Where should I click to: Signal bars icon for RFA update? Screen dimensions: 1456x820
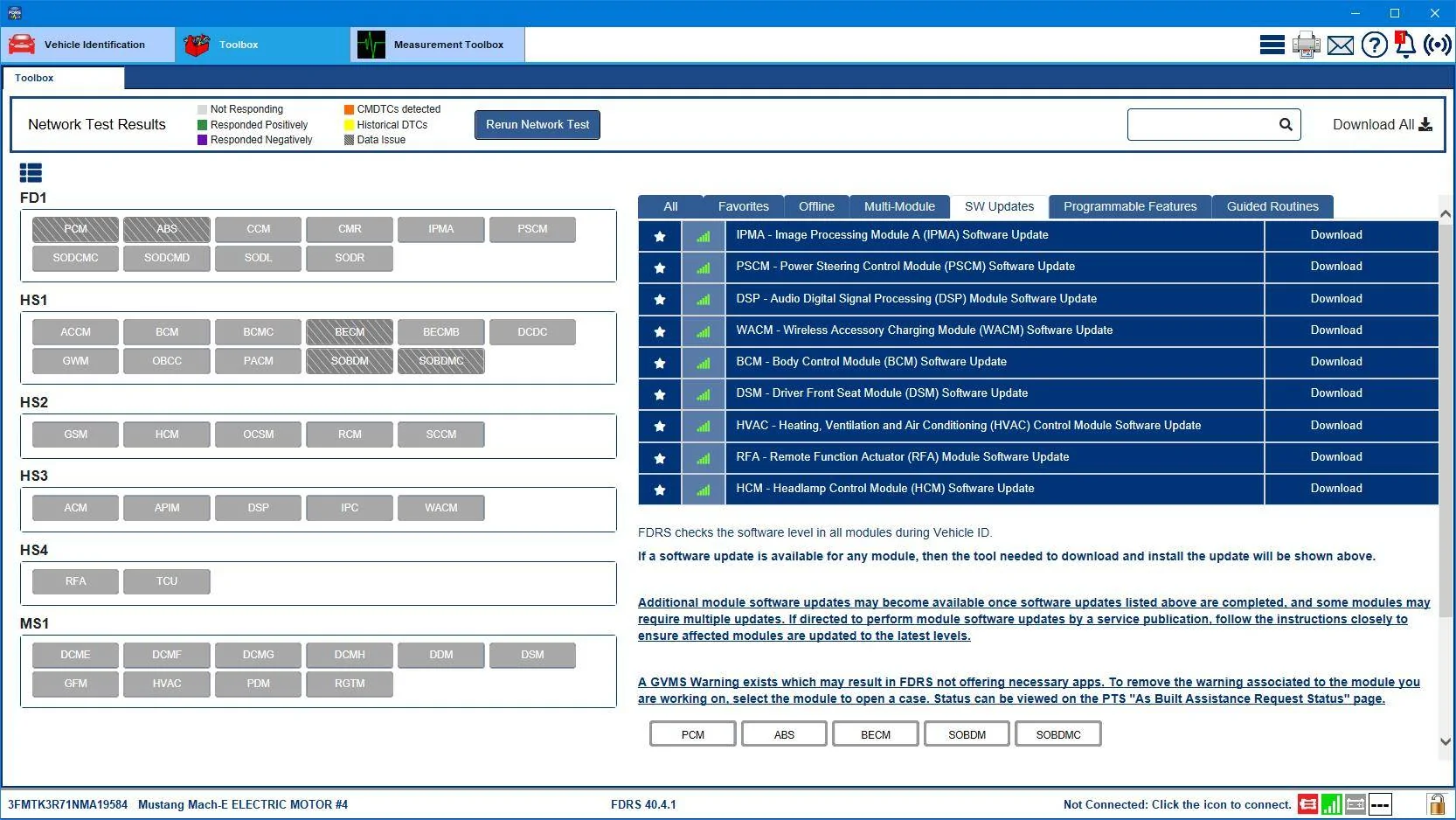pos(704,457)
